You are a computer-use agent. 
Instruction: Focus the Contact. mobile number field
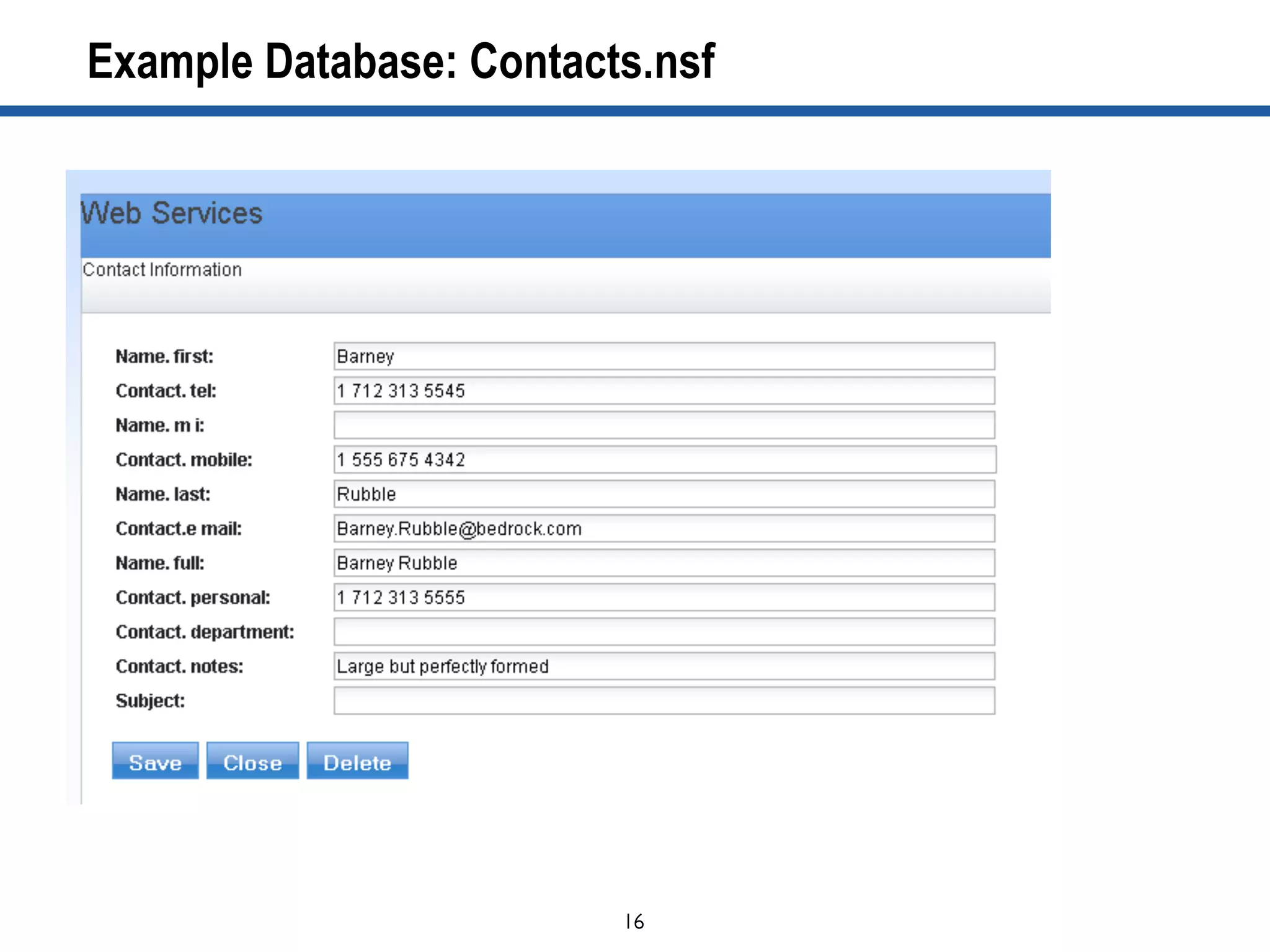coord(665,459)
